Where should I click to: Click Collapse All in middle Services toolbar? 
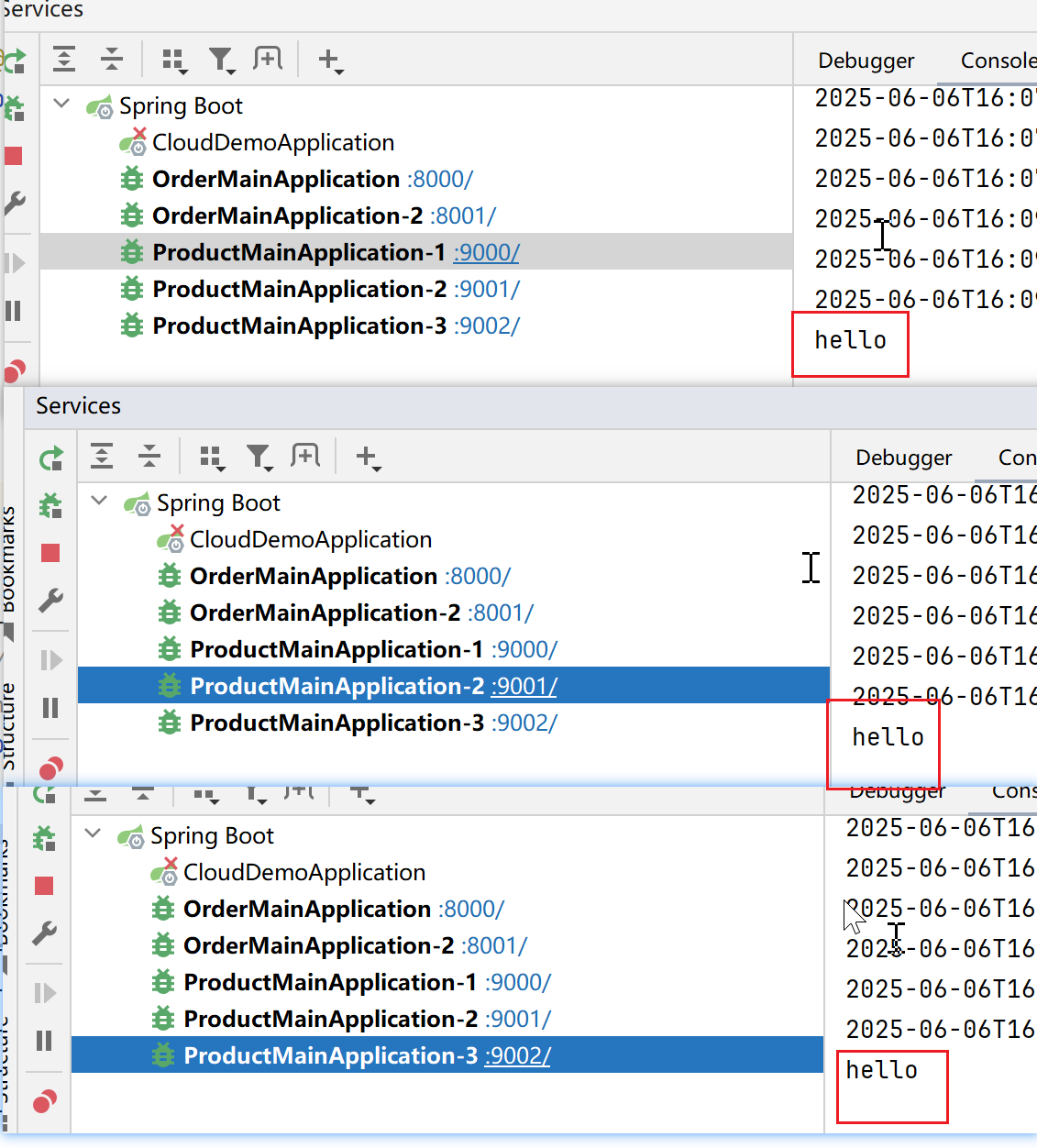click(149, 457)
